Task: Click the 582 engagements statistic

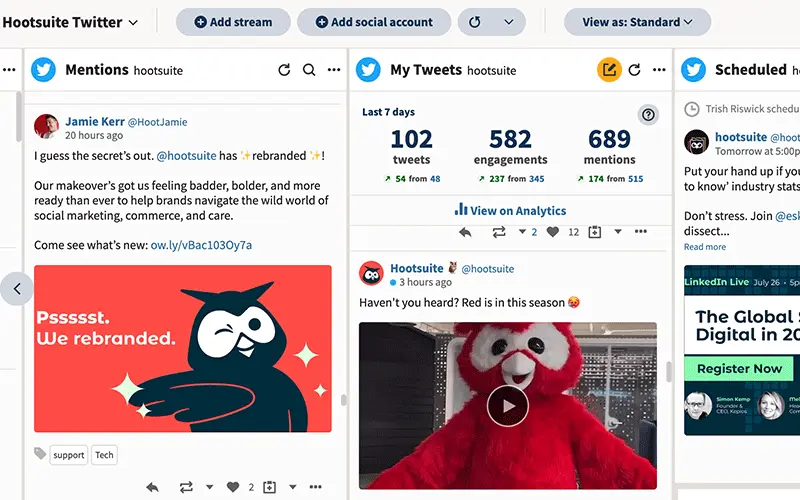Action: [x=510, y=147]
